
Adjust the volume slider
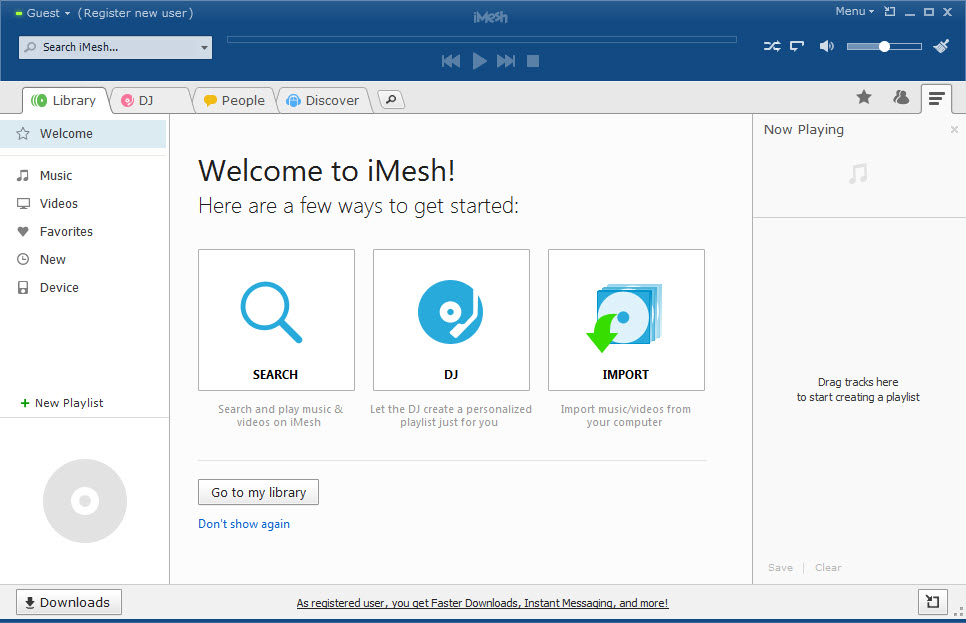[x=884, y=46]
